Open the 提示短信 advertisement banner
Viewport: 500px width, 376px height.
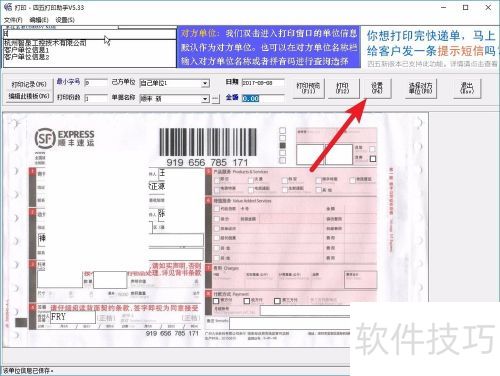tap(431, 47)
